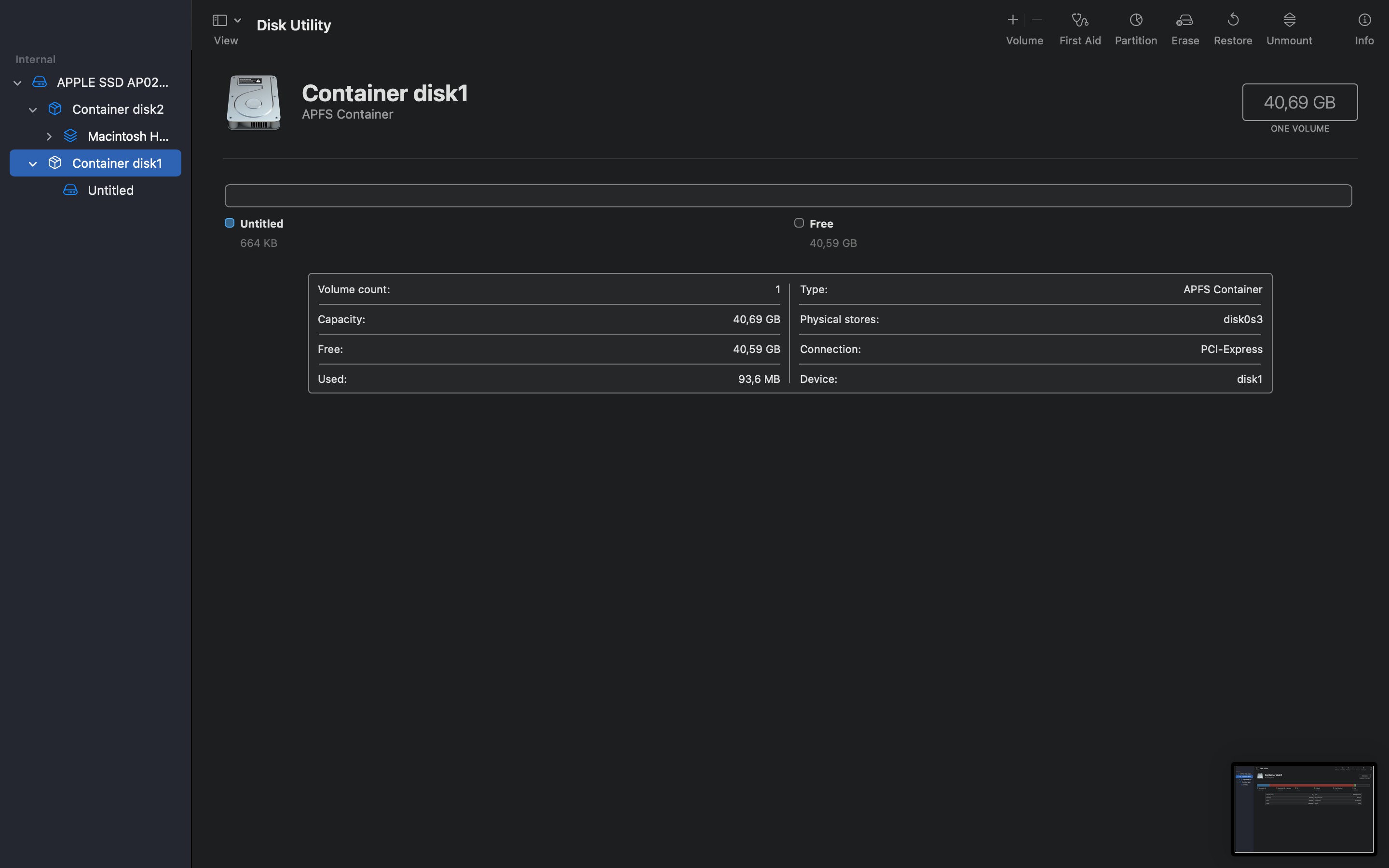Click the Disk Utility title text
Viewport: 1389px width, 868px height.
293,25
